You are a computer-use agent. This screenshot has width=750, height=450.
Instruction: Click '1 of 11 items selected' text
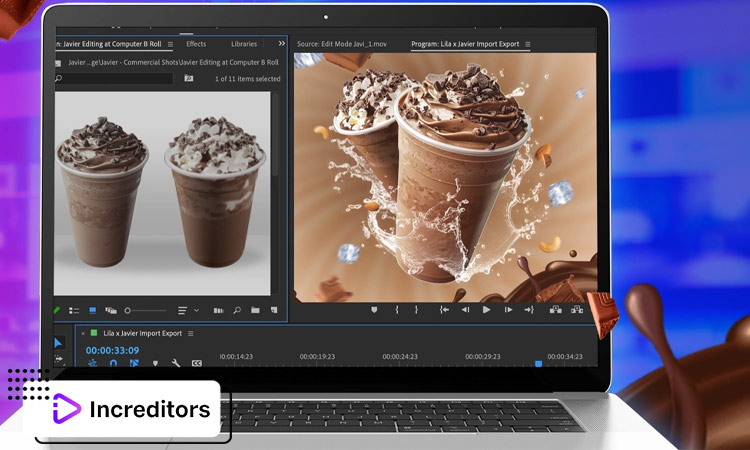(x=248, y=79)
